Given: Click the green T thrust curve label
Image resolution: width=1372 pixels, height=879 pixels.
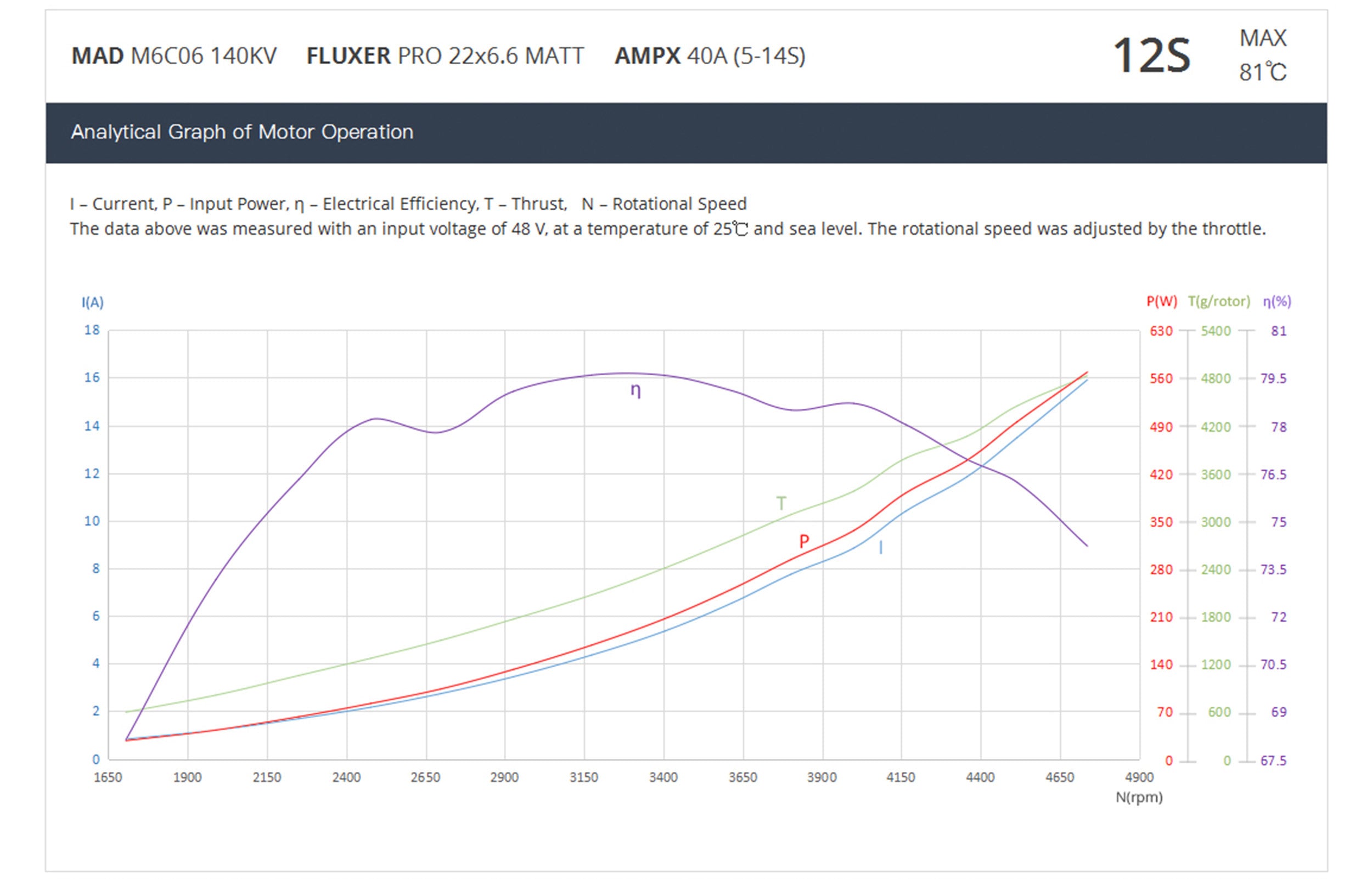Looking at the screenshot, I should click(x=781, y=503).
